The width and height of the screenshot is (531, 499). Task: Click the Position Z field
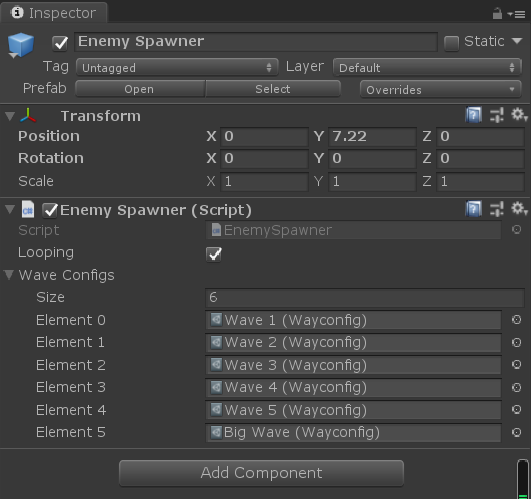pyautogui.click(x=481, y=136)
